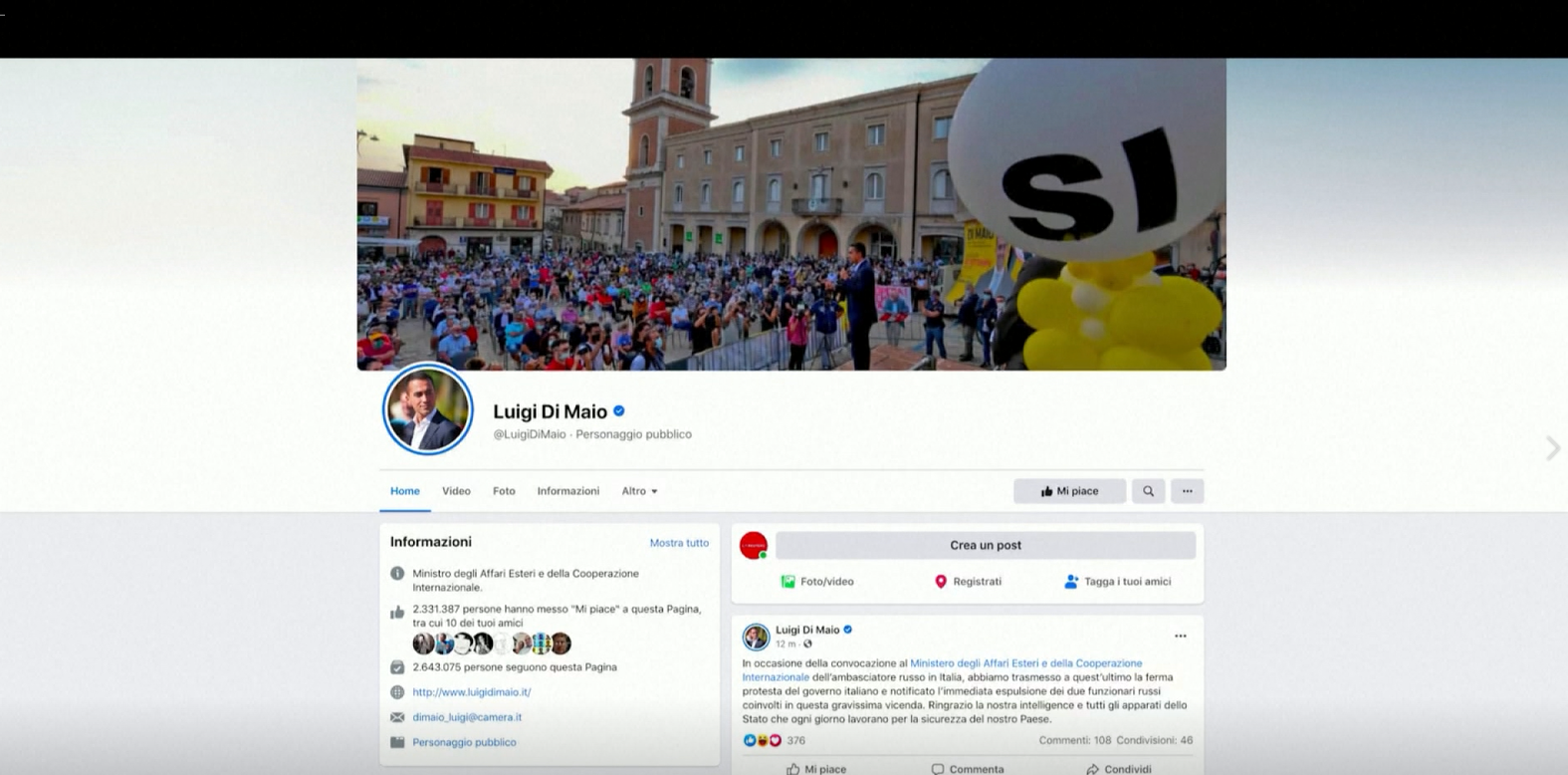Click the Crea un post field
This screenshot has width=1568, height=775.
point(986,545)
